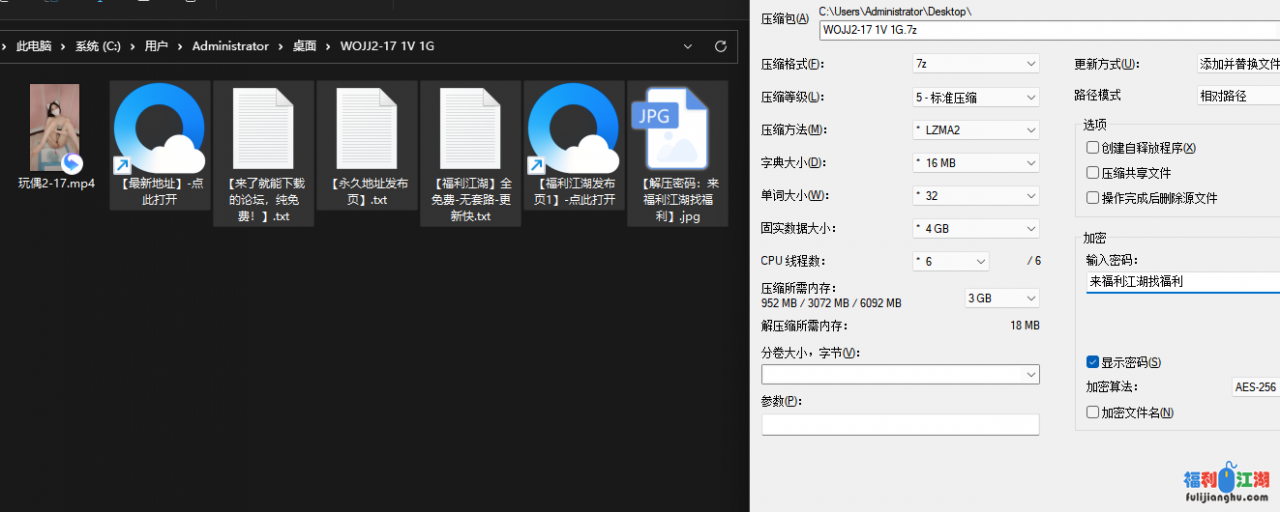Image resolution: width=1280 pixels, height=512 pixels.
Task: Uncheck the 显示密码 checkbox
Action: point(1093,362)
